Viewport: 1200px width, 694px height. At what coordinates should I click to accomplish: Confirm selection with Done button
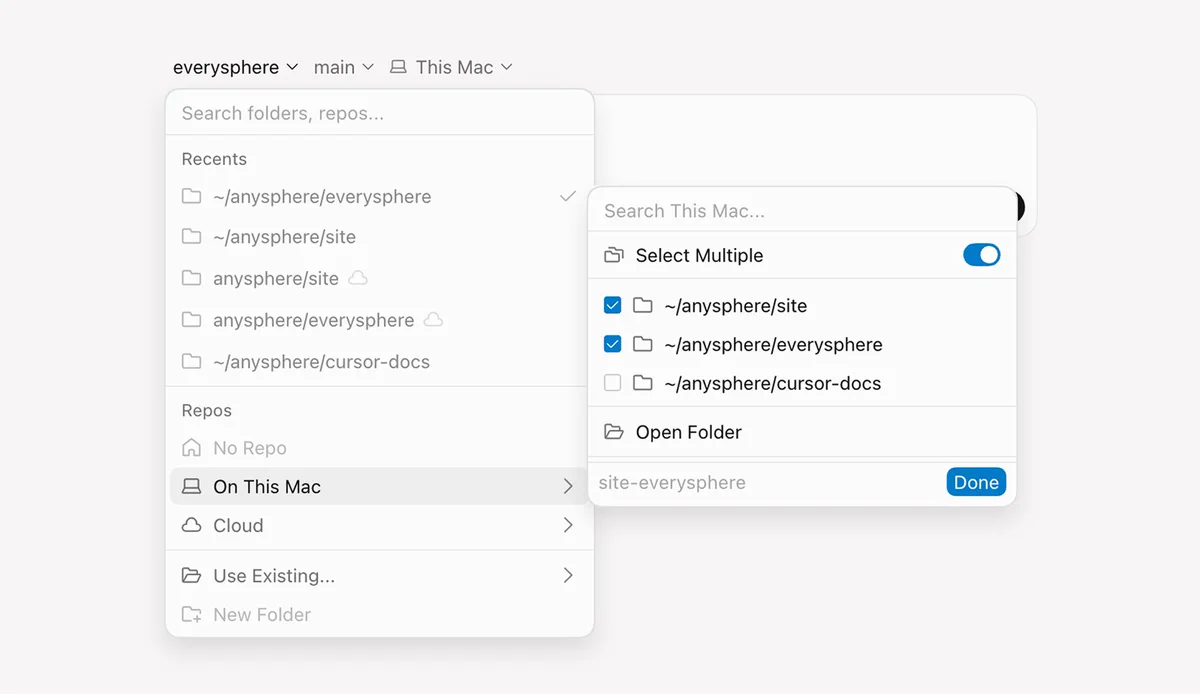pyautogui.click(x=976, y=482)
